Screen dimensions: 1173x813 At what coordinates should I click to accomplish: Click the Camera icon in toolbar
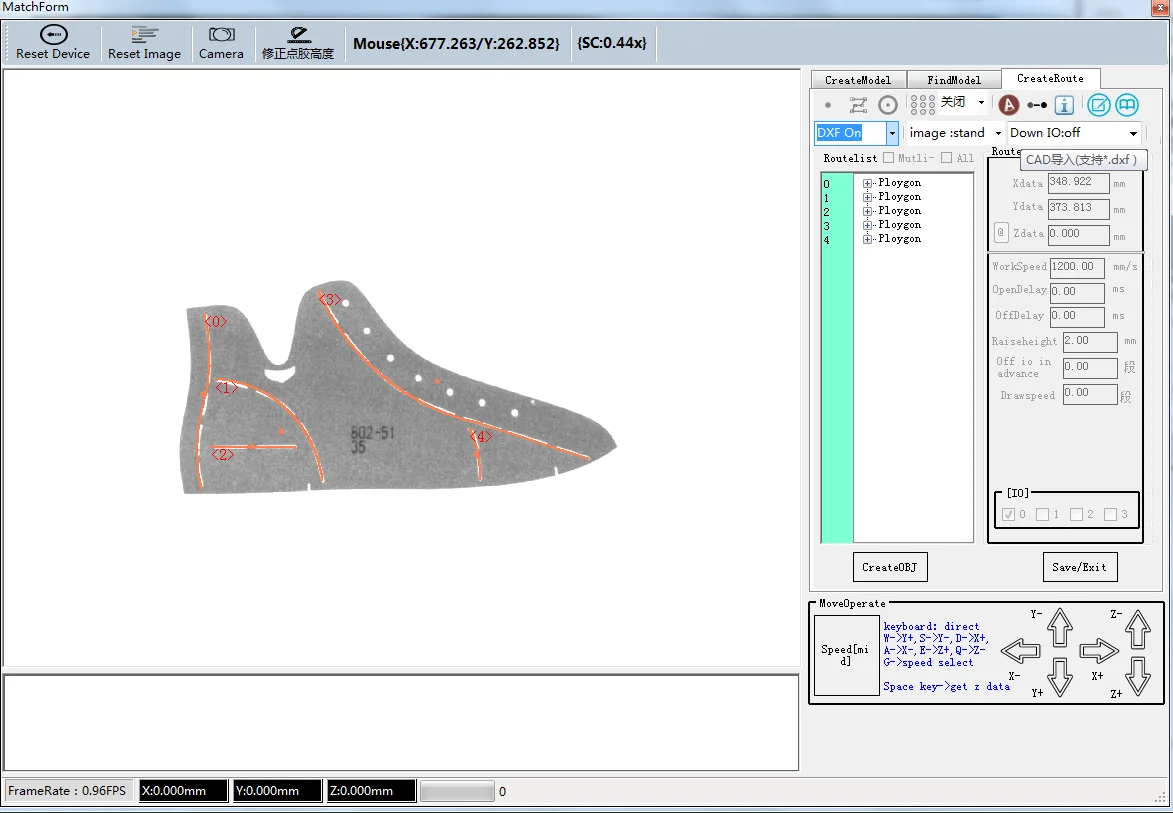(x=221, y=35)
